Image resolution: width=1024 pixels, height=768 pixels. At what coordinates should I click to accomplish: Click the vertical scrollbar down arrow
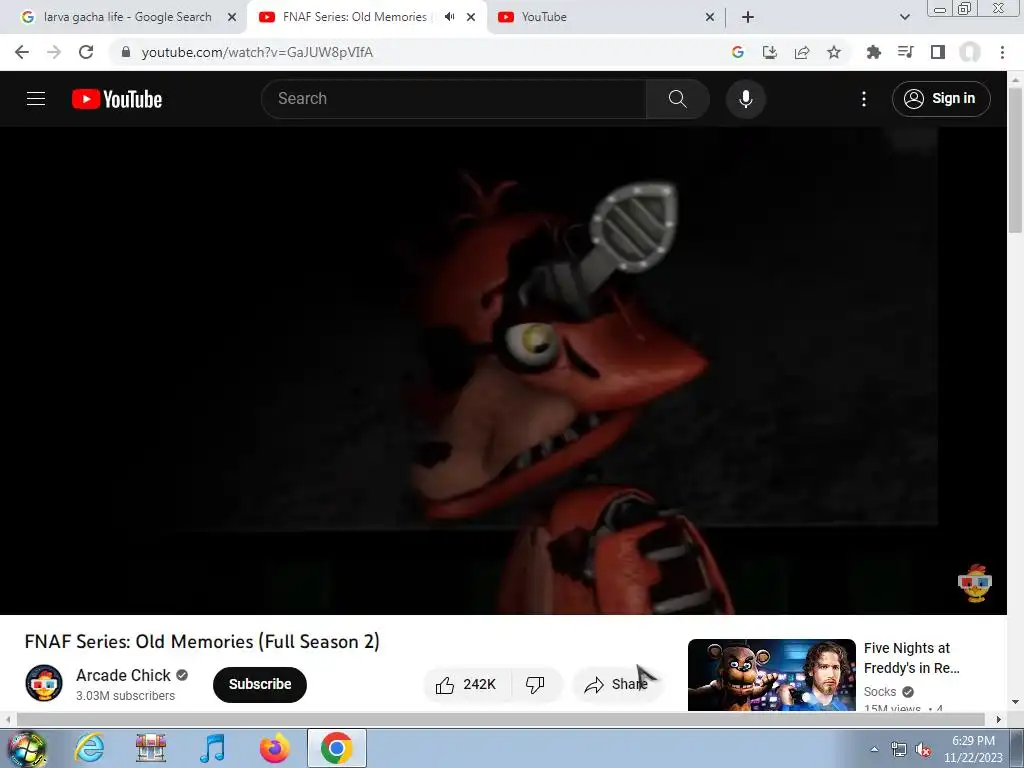(x=1015, y=702)
